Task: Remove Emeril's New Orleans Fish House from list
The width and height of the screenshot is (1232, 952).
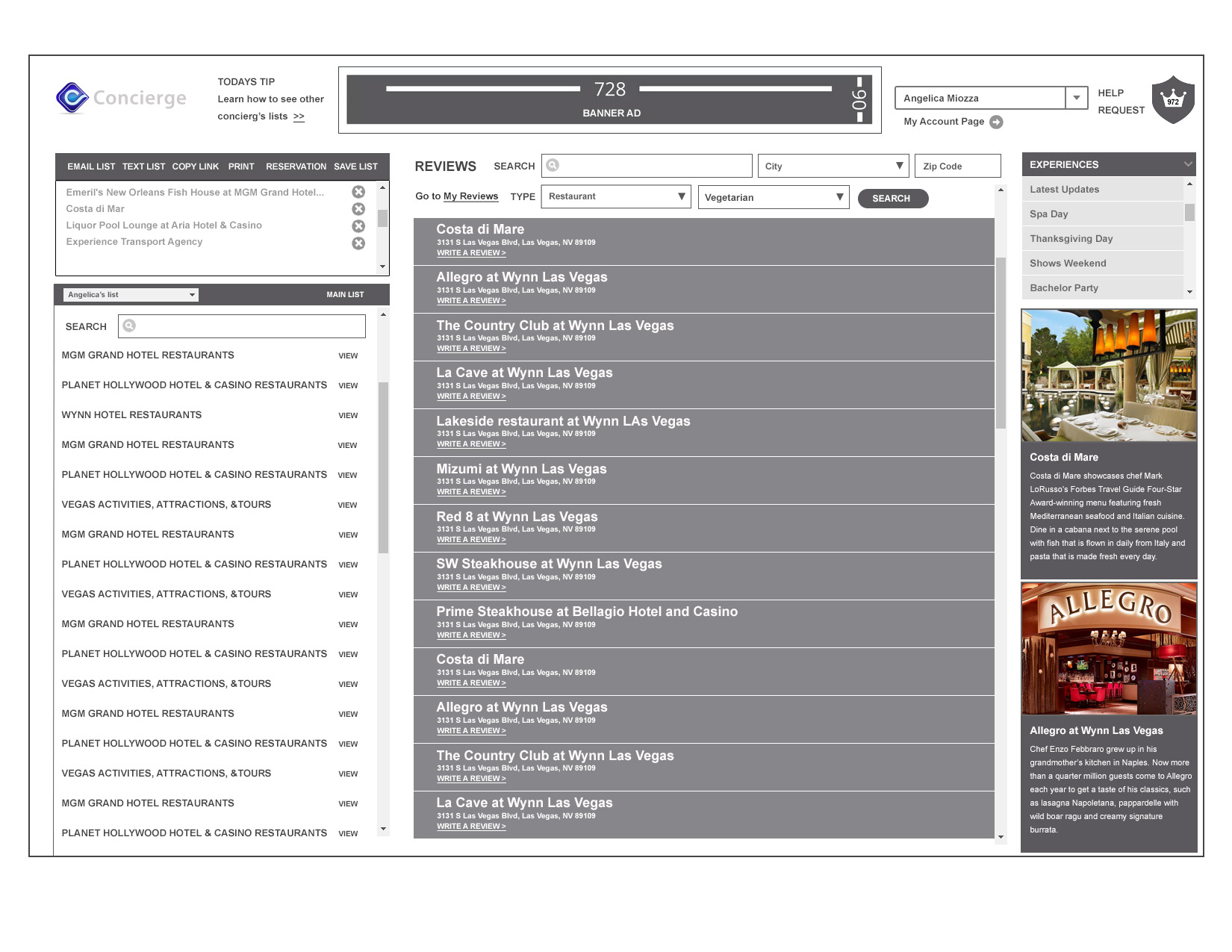Action: coord(358,192)
